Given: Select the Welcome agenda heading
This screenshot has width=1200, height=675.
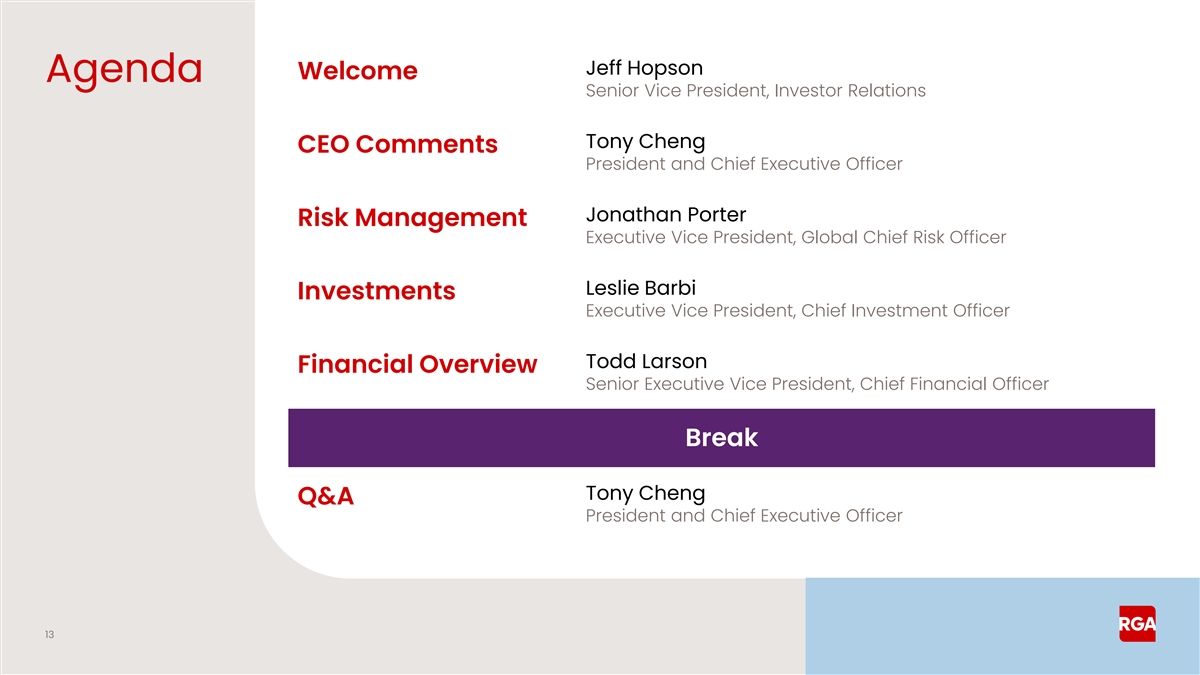Looking at the screenshot, I should coord(357,71).
